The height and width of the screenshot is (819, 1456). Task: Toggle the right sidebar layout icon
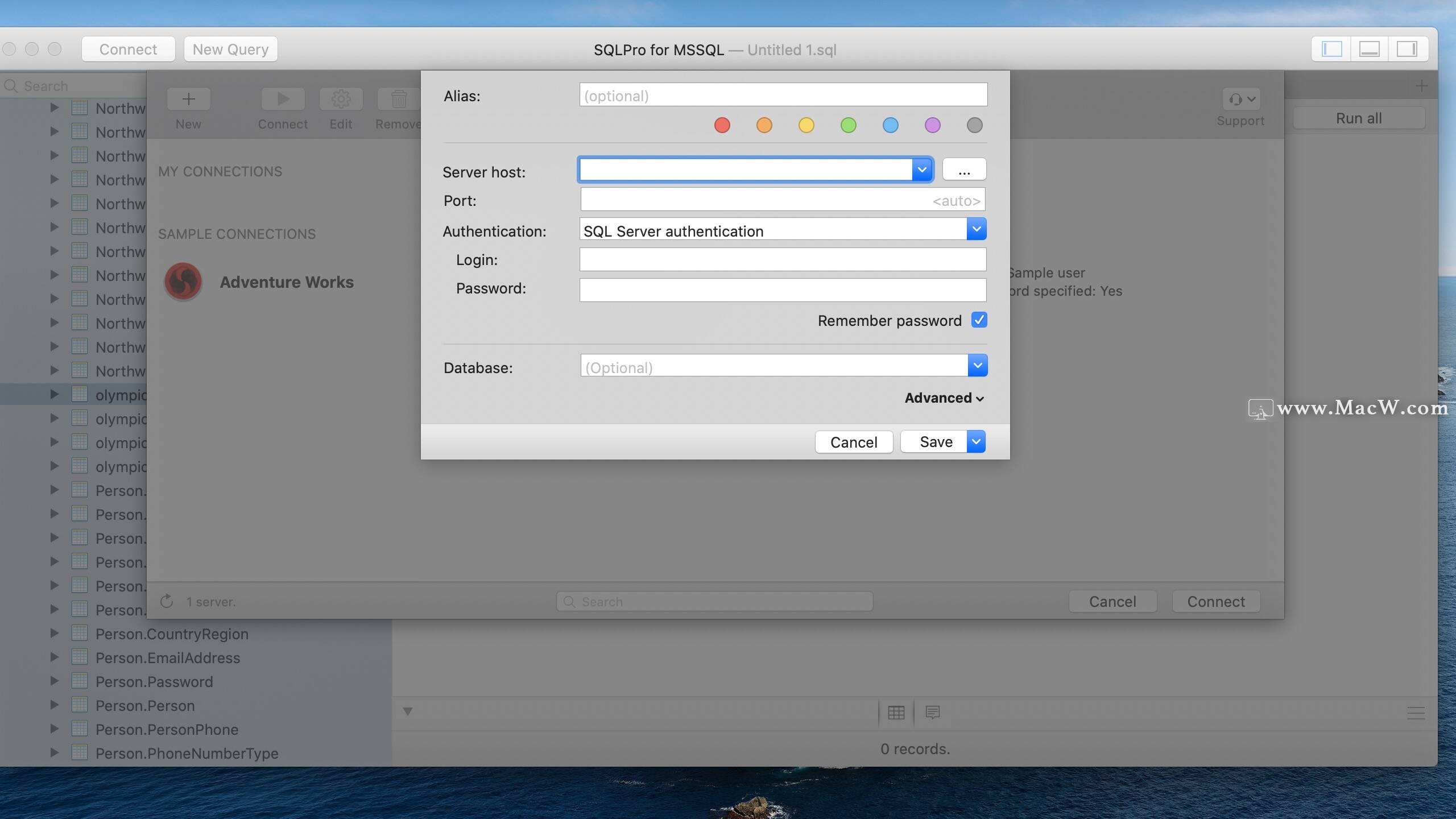point(1407,49)
